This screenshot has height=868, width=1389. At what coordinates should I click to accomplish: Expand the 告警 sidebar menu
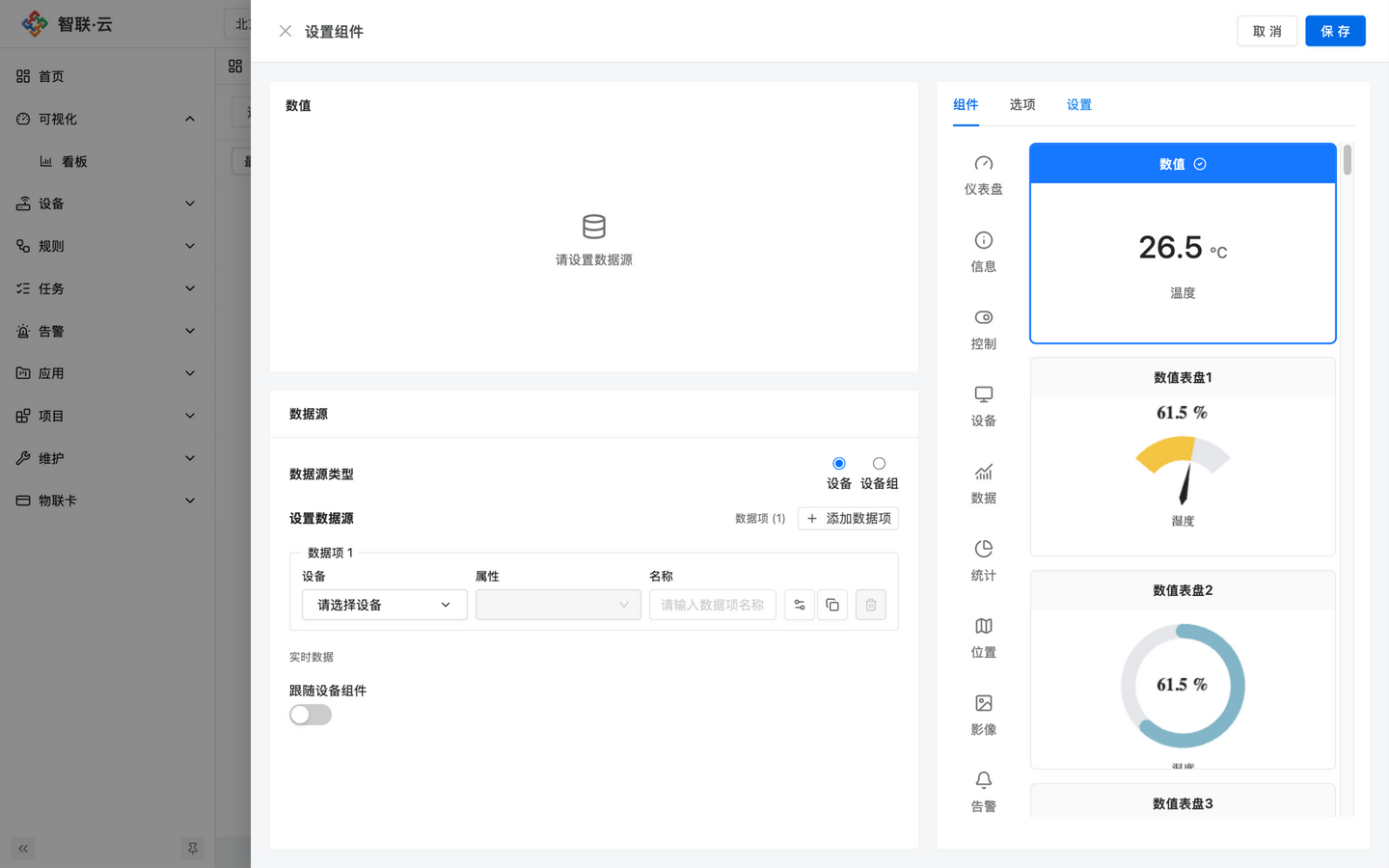(x=107, y=331)
